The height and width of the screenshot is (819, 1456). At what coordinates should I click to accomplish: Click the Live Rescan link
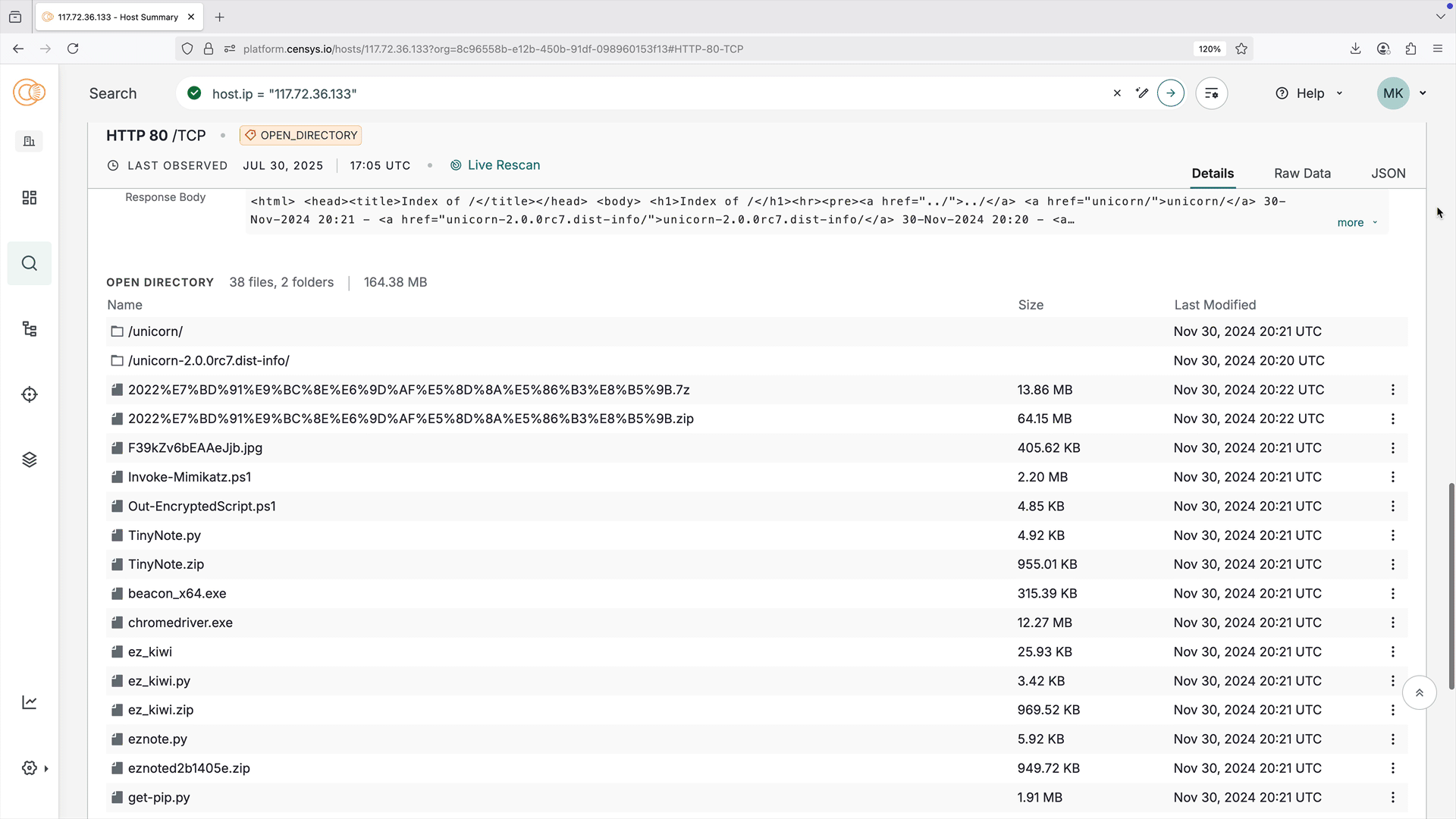click(495, 165)
